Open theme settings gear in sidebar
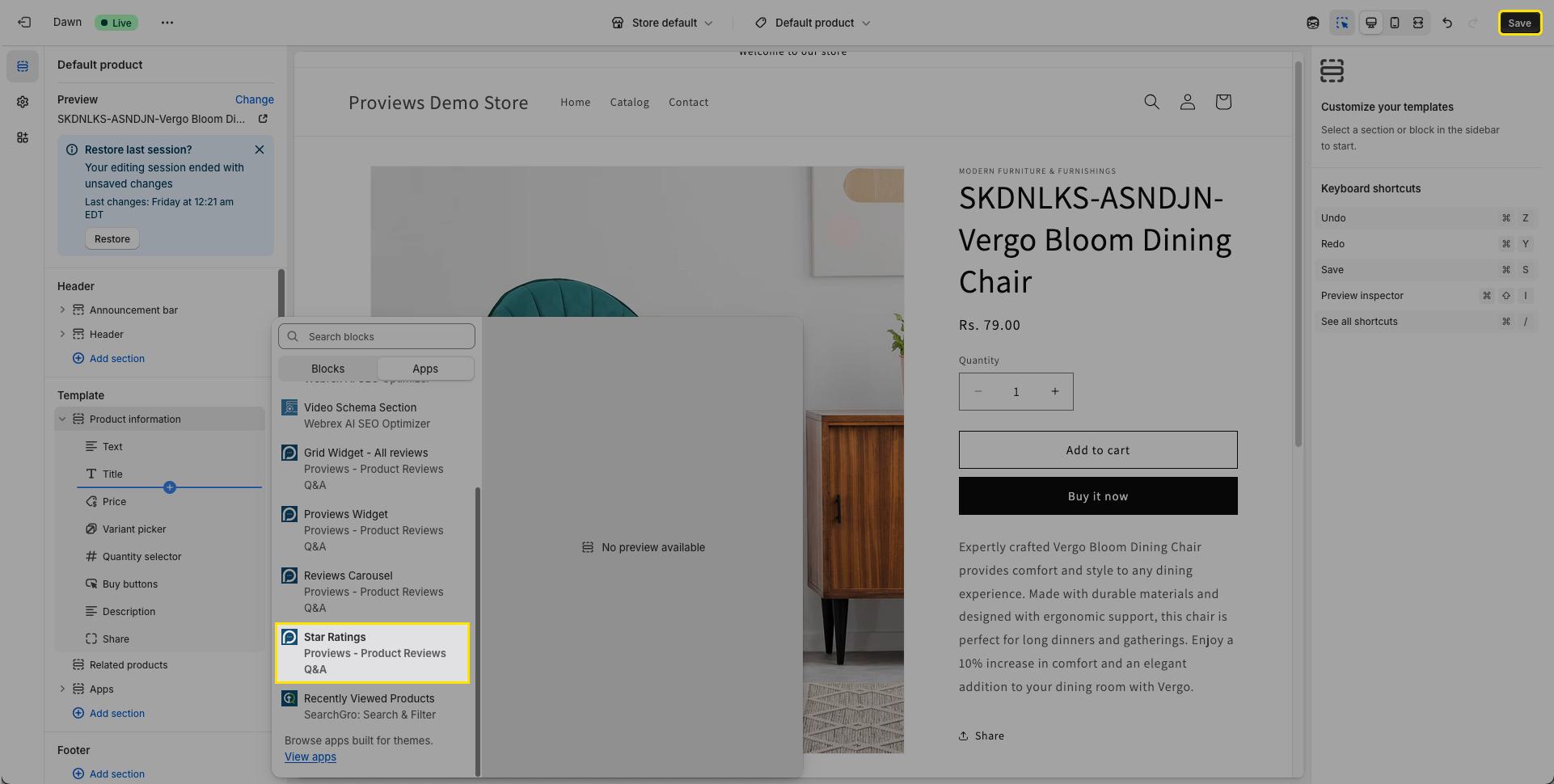Viewport: 1554px width, 784px height. point(23,102)
